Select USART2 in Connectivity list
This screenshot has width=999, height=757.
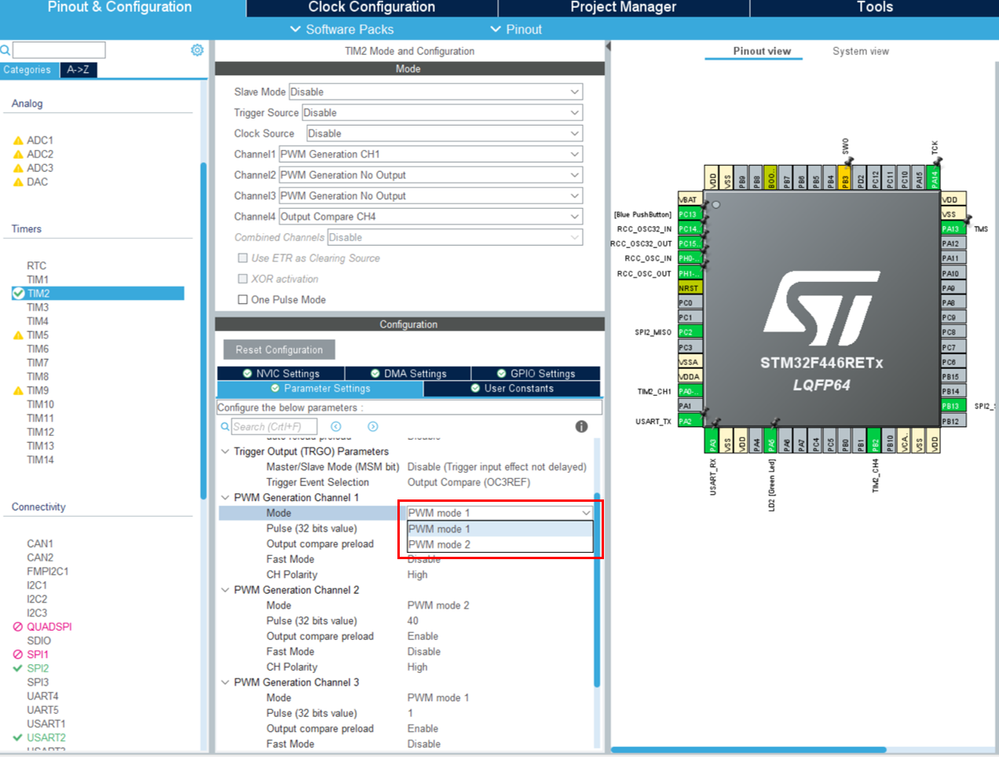(x=46, y=738)
